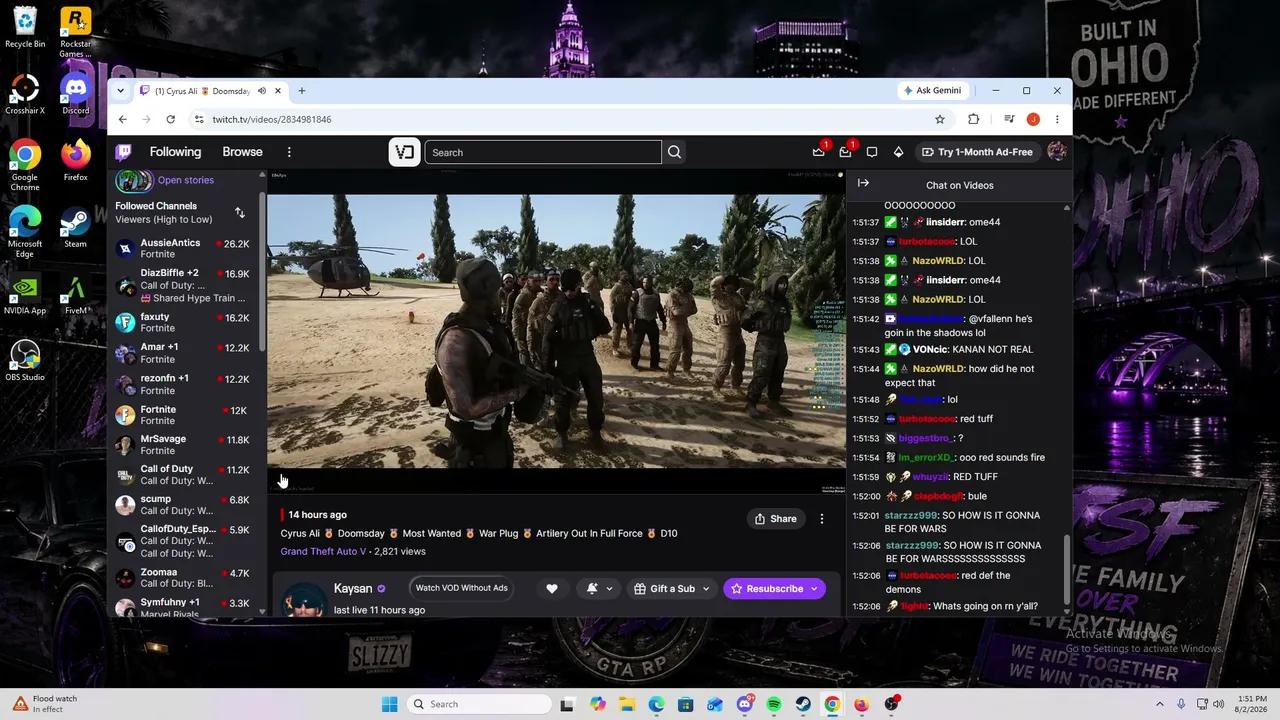Mute the Twitch tab audio

pyautogui.click(x=262, y=91)
